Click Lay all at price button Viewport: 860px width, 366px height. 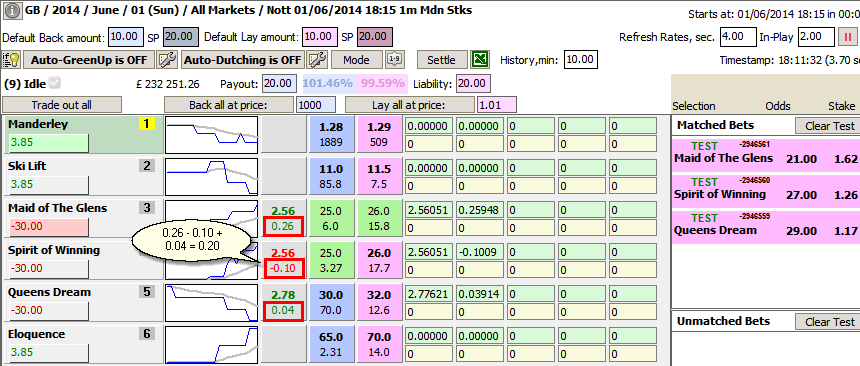[x=409, y=105]
